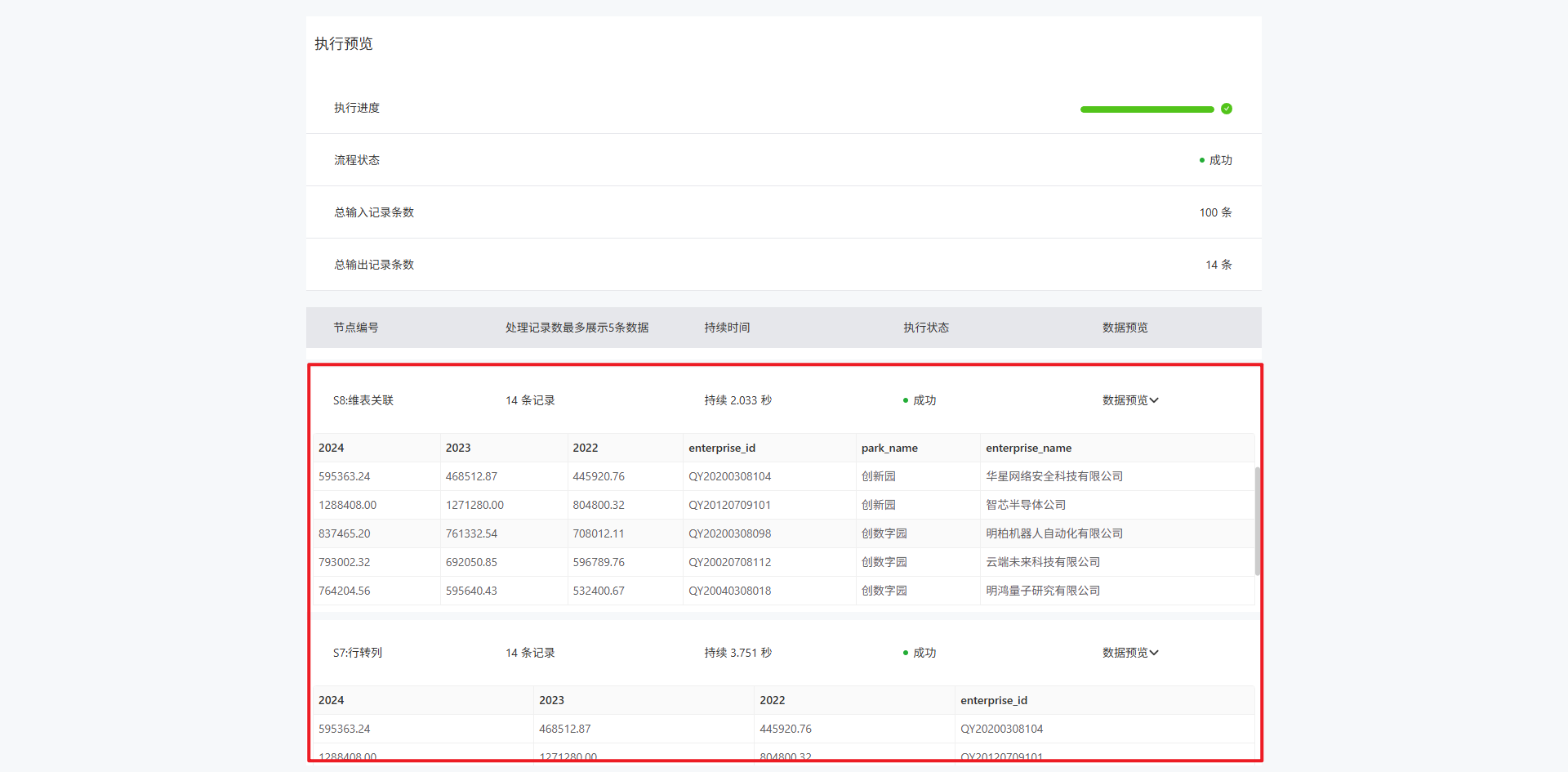The width and height of the screenshot is (1568, 772).
Task: Select the enterprise_name column header
Action: 1028,448
